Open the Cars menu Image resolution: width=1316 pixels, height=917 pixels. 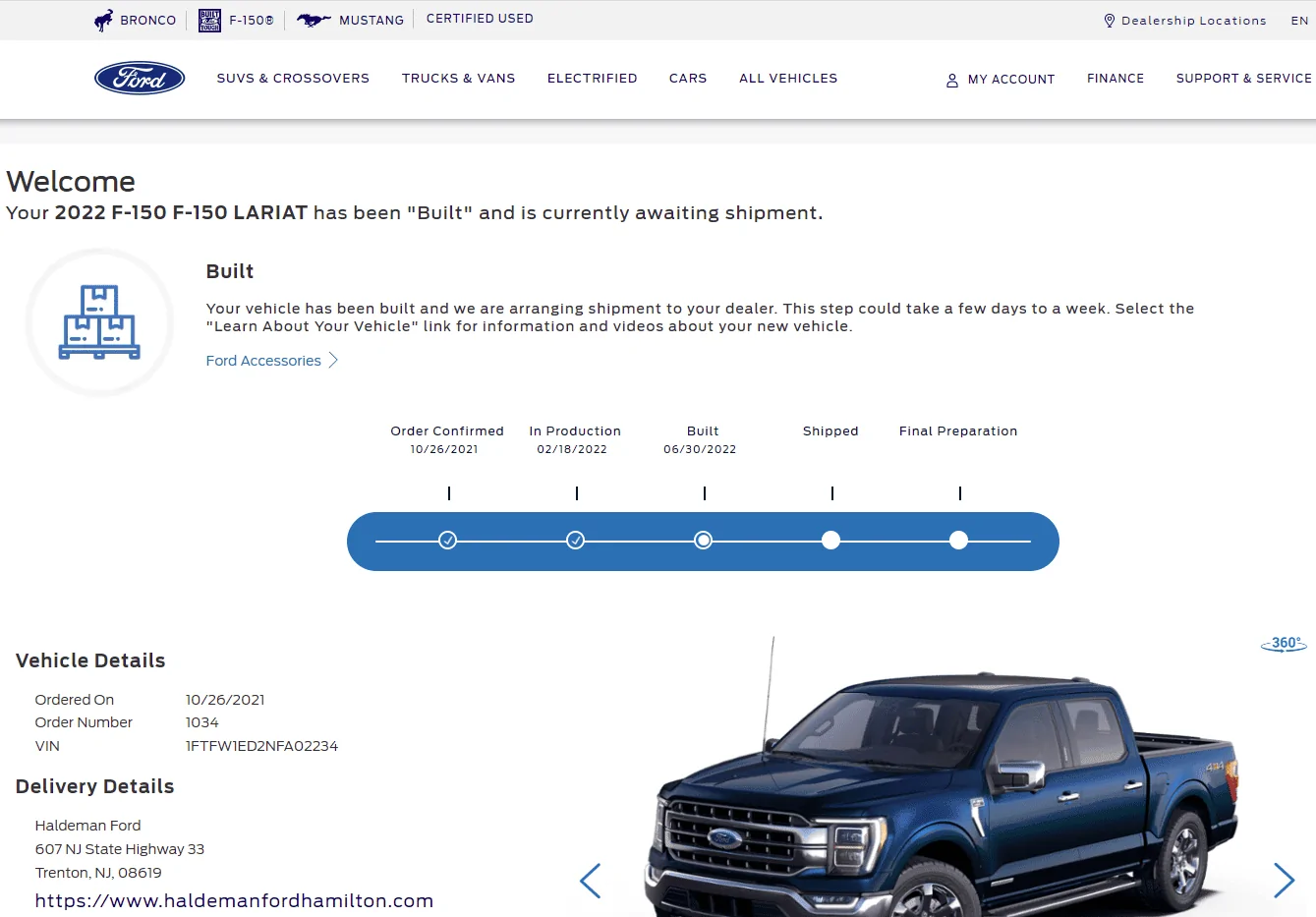click(x=688, y=79)
